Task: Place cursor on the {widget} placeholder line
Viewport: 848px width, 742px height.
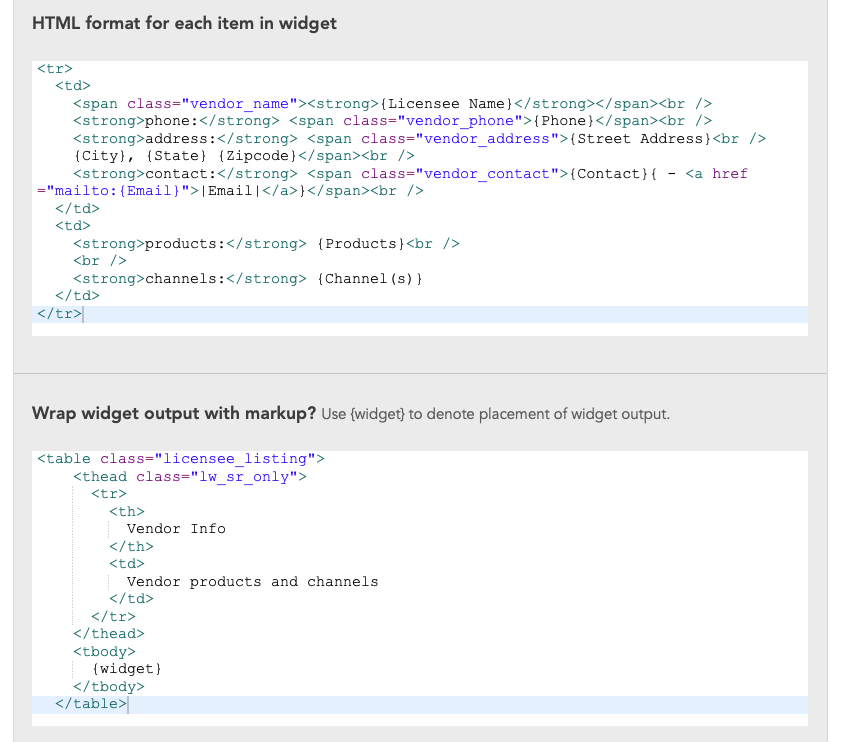Action: pos(126,669)
